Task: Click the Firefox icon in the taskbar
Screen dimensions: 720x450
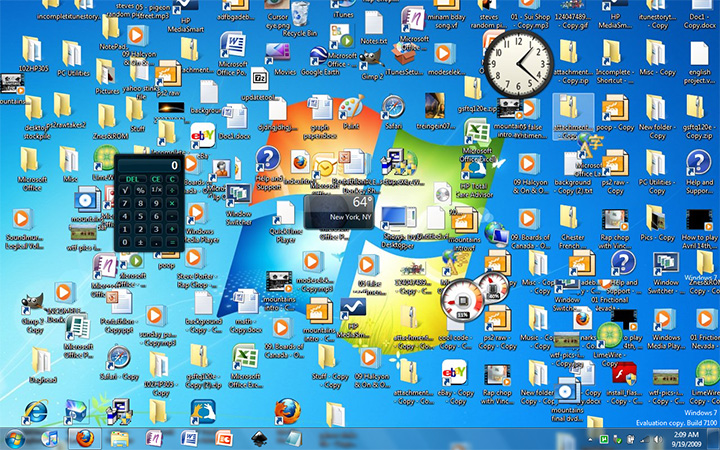Action: (82, 438)
